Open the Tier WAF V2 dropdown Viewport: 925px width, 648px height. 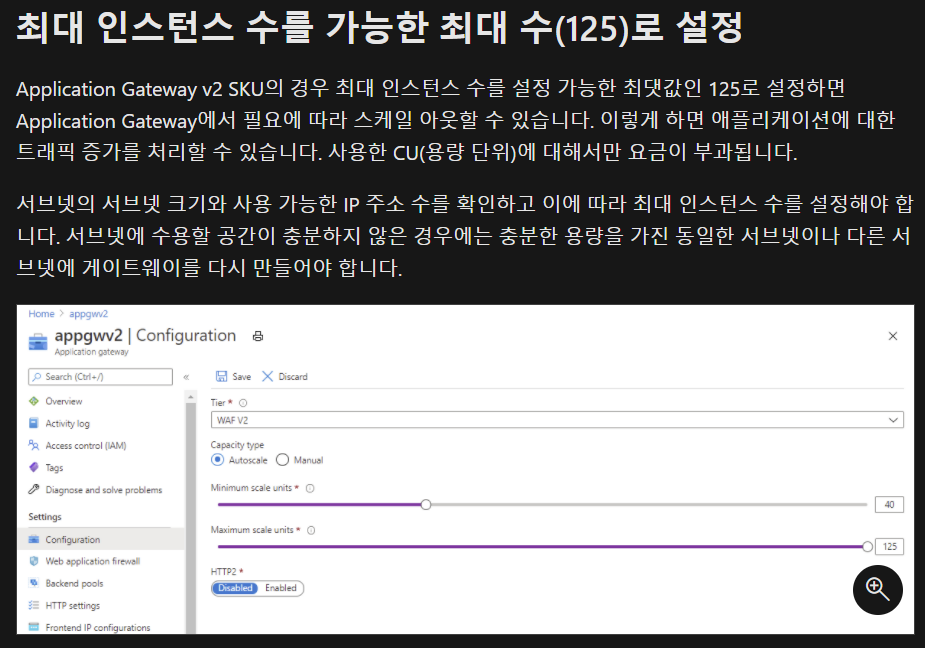pos(557,420)
